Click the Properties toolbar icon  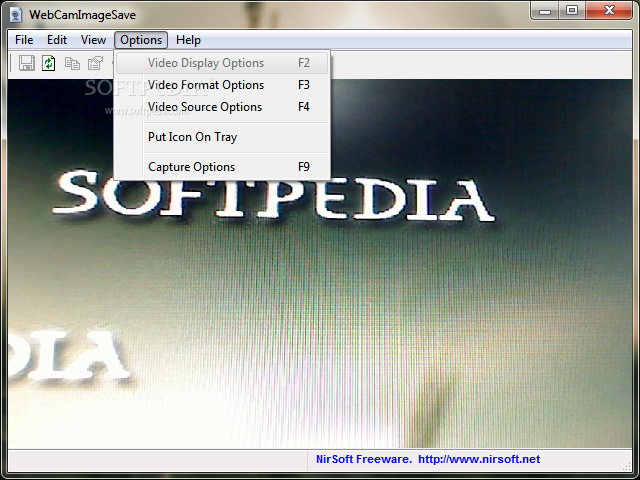coord(96,63)
